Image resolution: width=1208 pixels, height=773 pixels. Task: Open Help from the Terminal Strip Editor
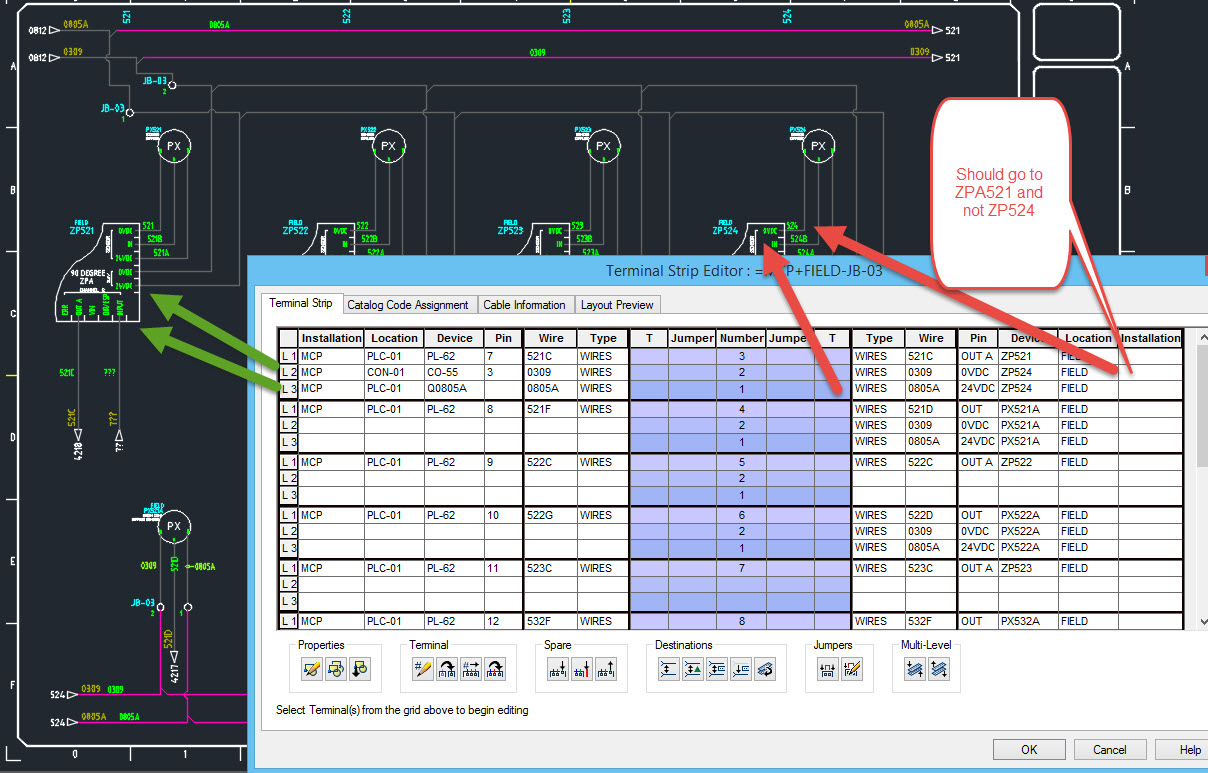click(1190, 749)
